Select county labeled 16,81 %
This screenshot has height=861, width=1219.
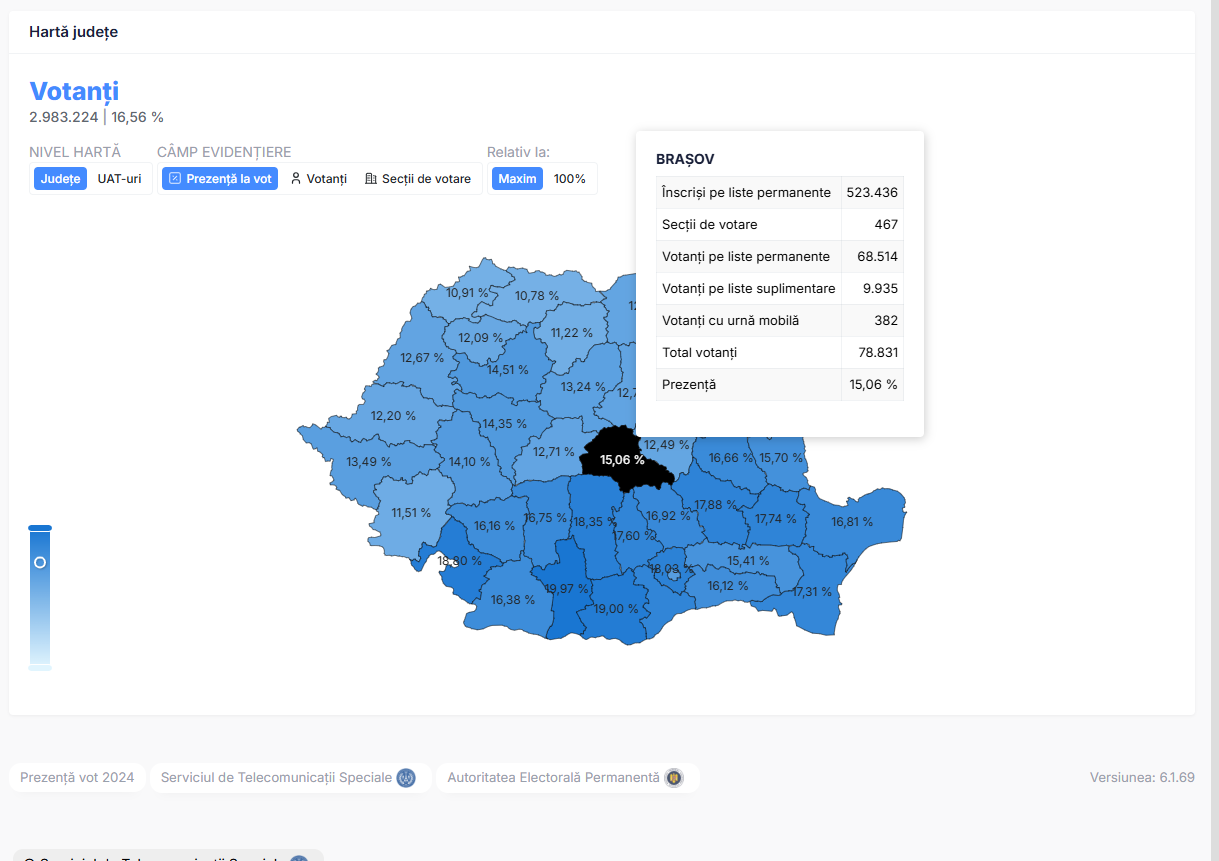tap(852, 521)
